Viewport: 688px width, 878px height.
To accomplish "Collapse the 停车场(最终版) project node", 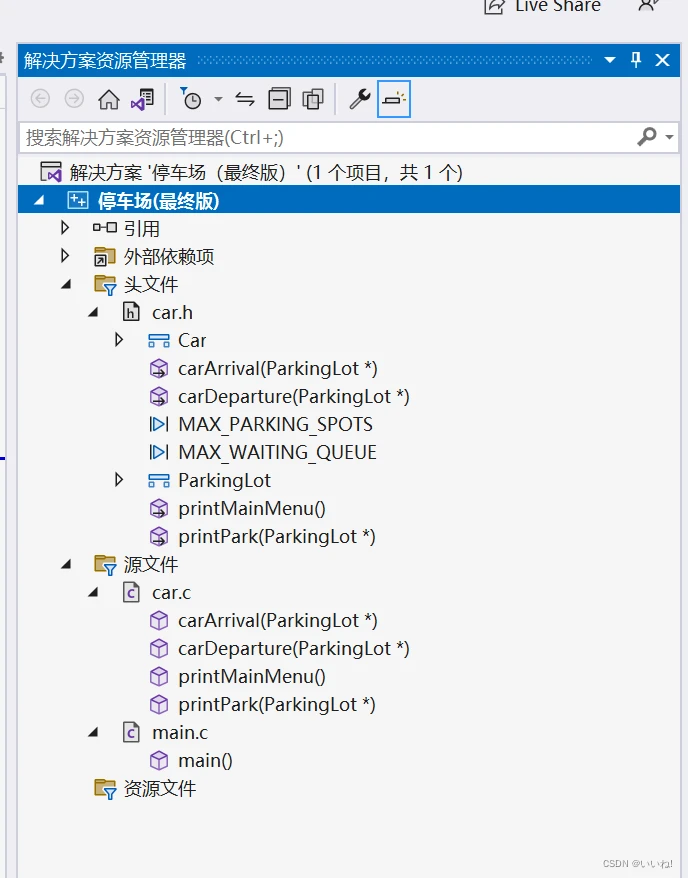I will click(39, 200).
